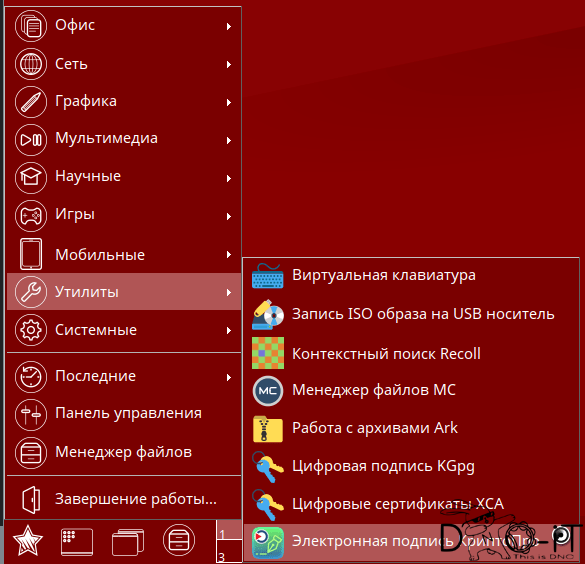Screen dimensions: 585x564
Task: Switch to virtual desktop 3 in pager
Action: [228, 552]
